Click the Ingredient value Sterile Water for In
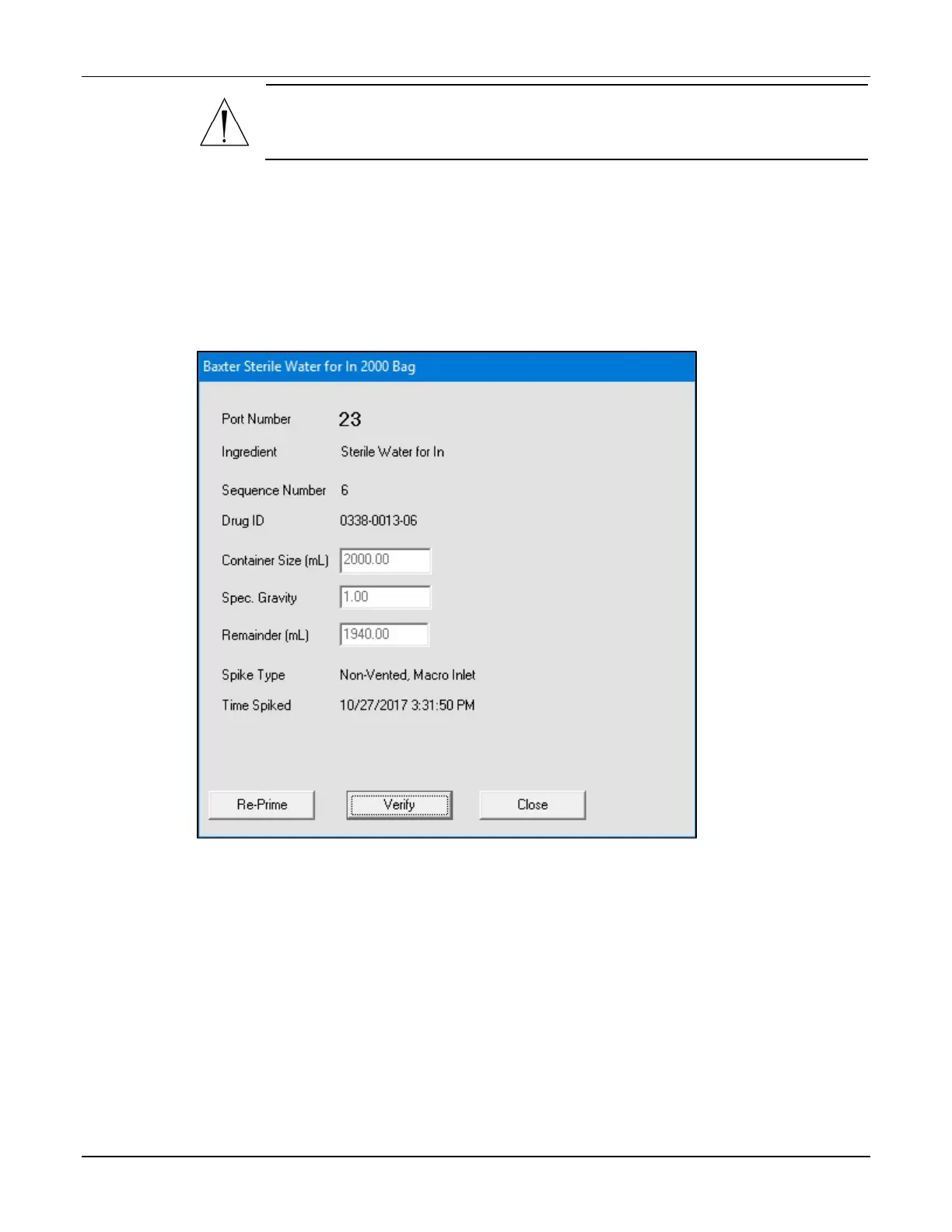The image size is (952, 1232). point(392,452)
